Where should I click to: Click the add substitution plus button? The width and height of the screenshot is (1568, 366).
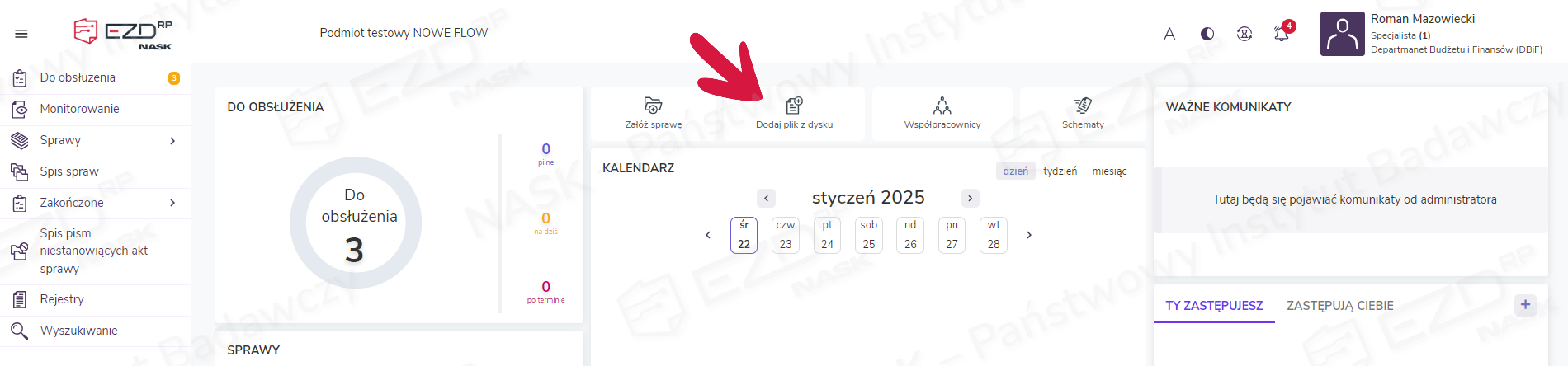pyautogui.click(x=1525, y=305)
